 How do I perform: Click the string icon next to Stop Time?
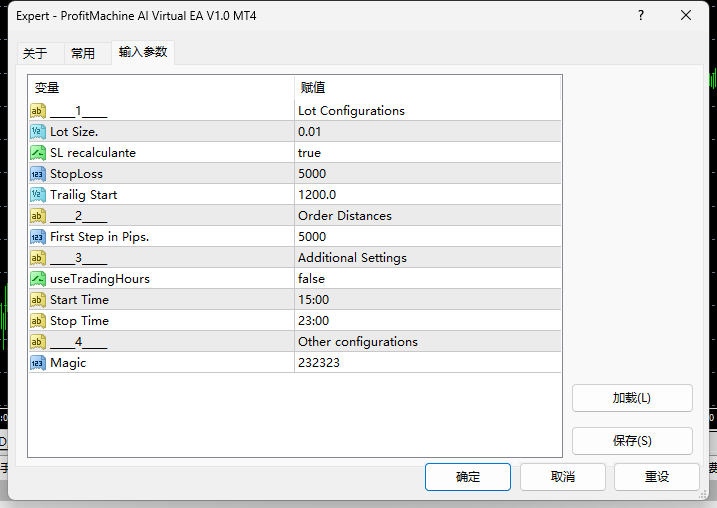pyautogui.click(x=37, y=321)
